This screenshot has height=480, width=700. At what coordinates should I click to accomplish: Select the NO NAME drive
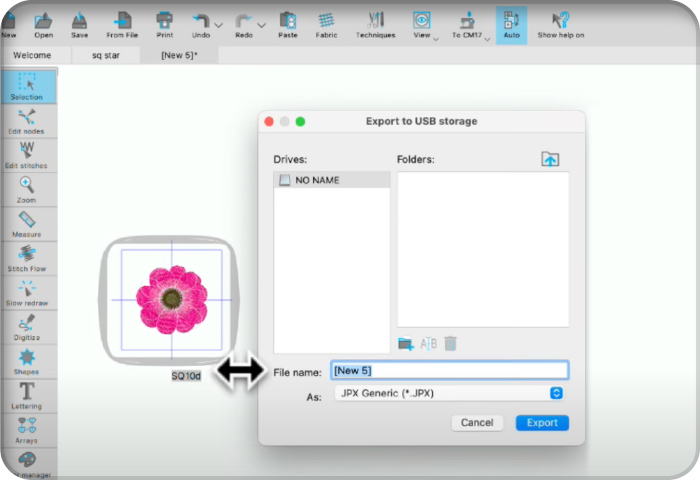(331, 180)
